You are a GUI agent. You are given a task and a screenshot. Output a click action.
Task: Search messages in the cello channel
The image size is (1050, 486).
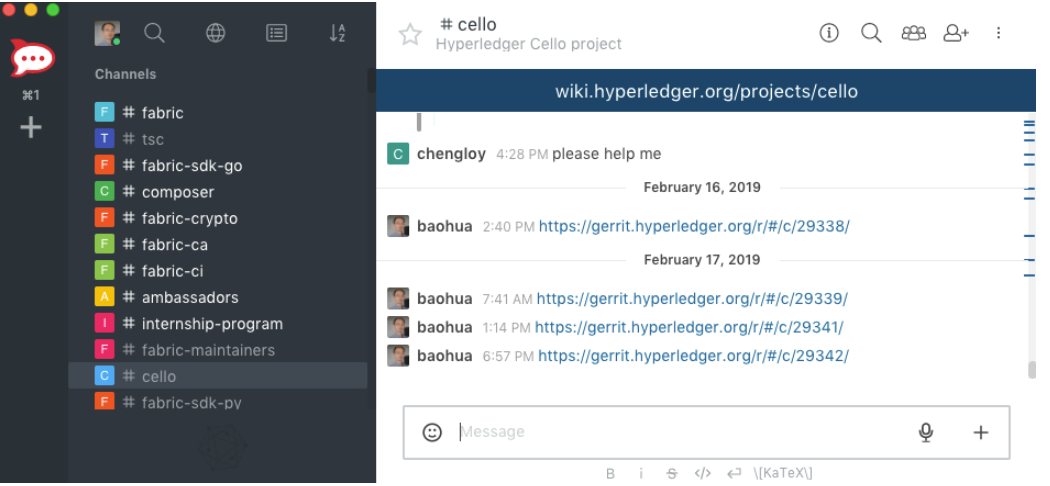(x=871, y=33)
